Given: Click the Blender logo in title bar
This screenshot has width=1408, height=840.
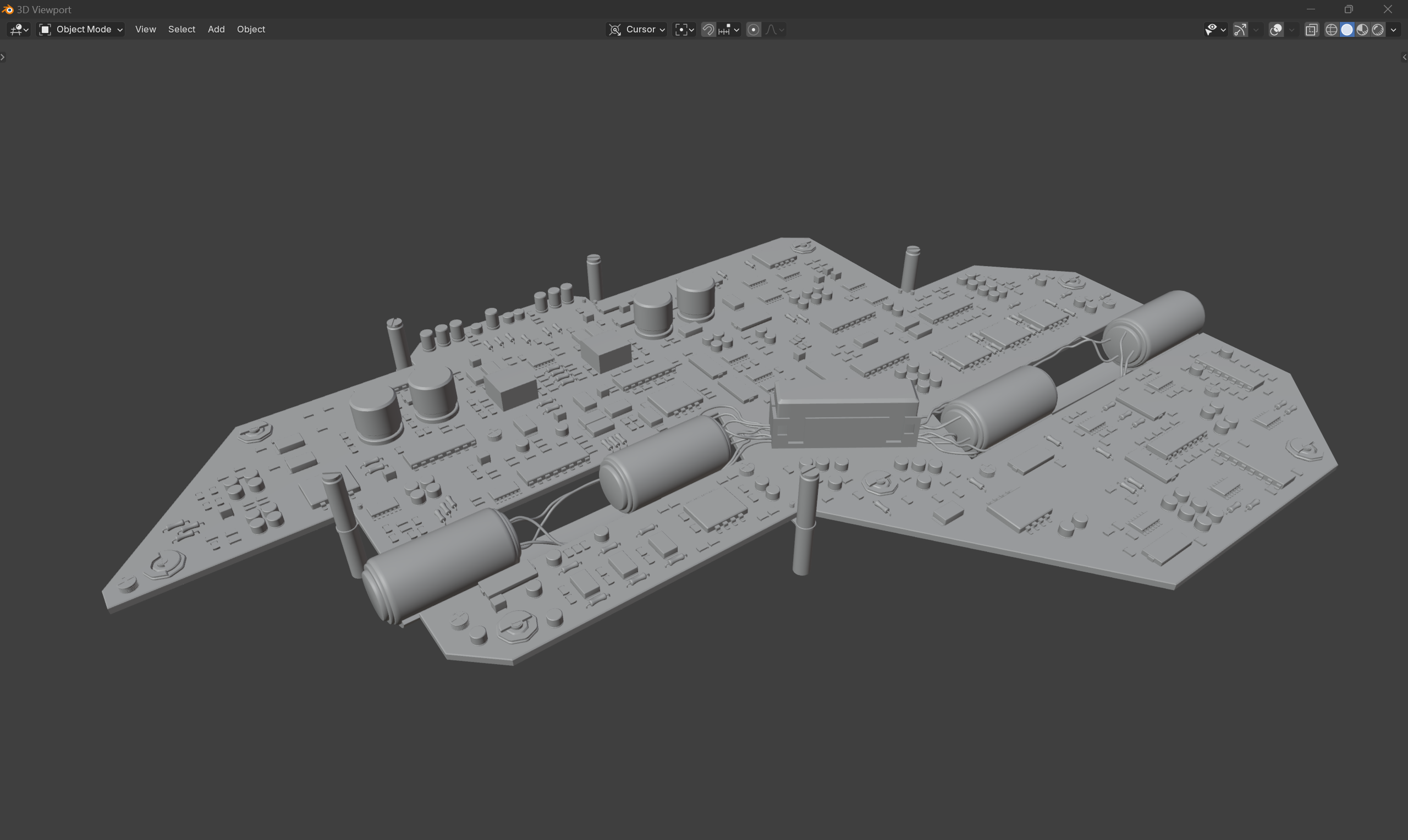Looking at the screenshot, I should click(x=7, y=10).
